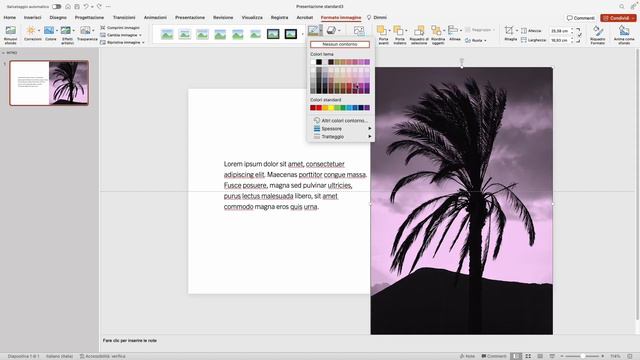Click Accessibilità: verifica in status bar

coord(102,356)
